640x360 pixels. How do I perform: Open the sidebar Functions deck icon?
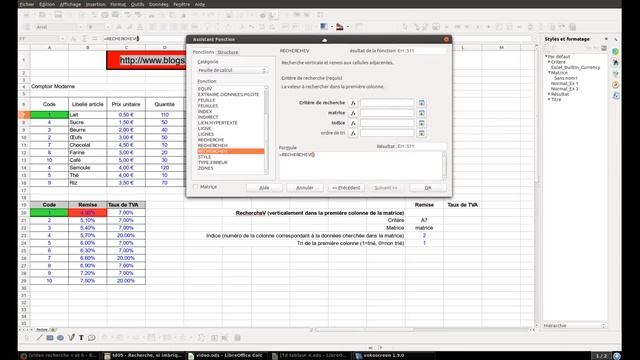616,96
